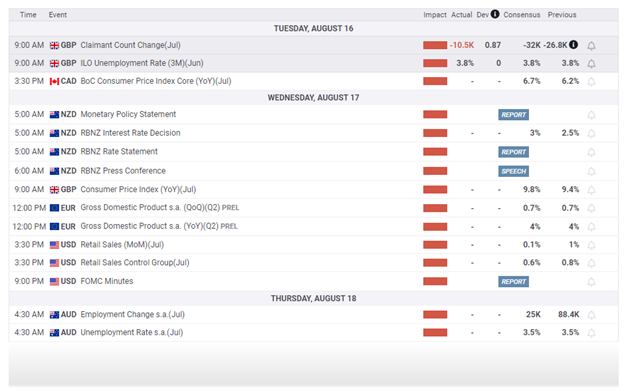Click the info icon beside Dev header

pos(495,14)
